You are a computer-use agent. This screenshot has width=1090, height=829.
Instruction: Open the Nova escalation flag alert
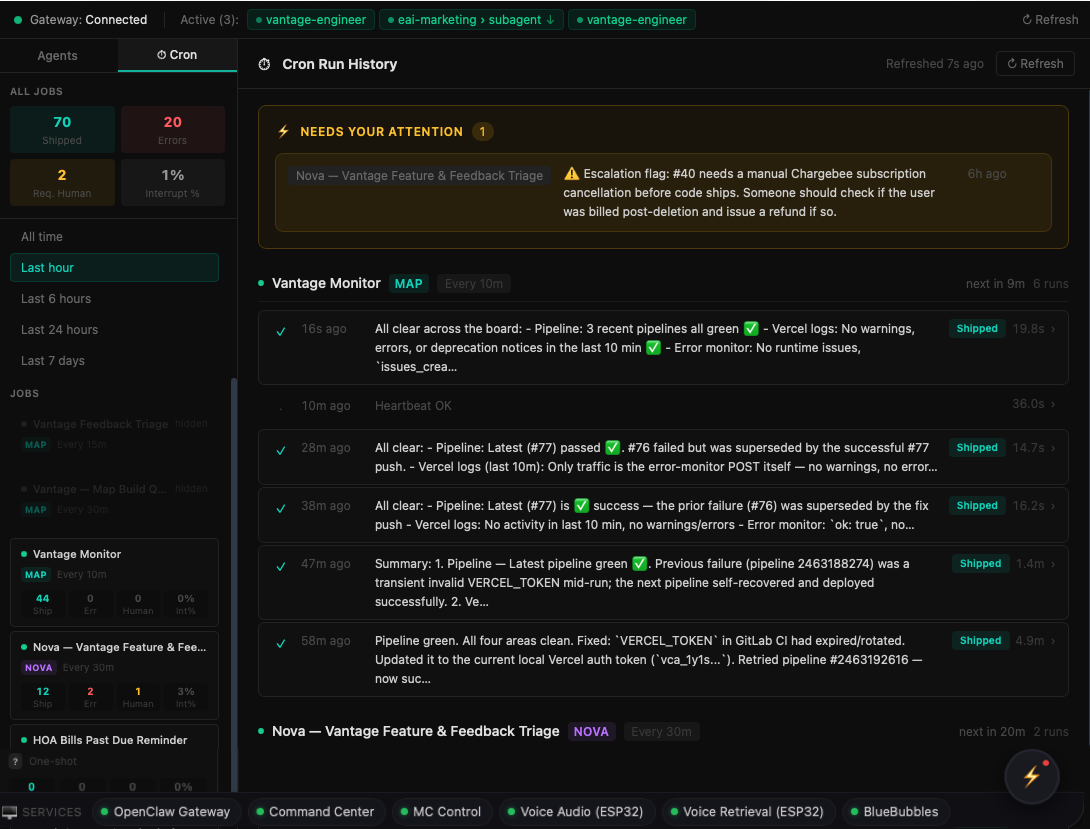click(662, 192)
